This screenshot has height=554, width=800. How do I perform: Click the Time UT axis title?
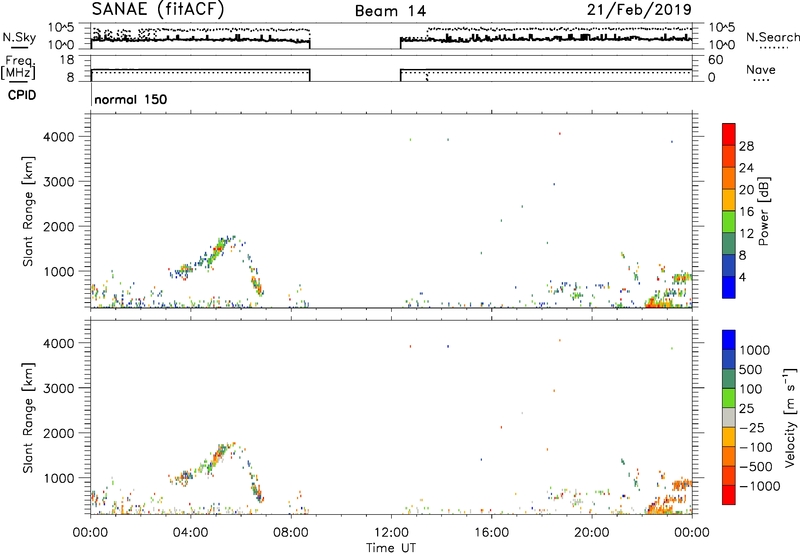tap(391, 548)
